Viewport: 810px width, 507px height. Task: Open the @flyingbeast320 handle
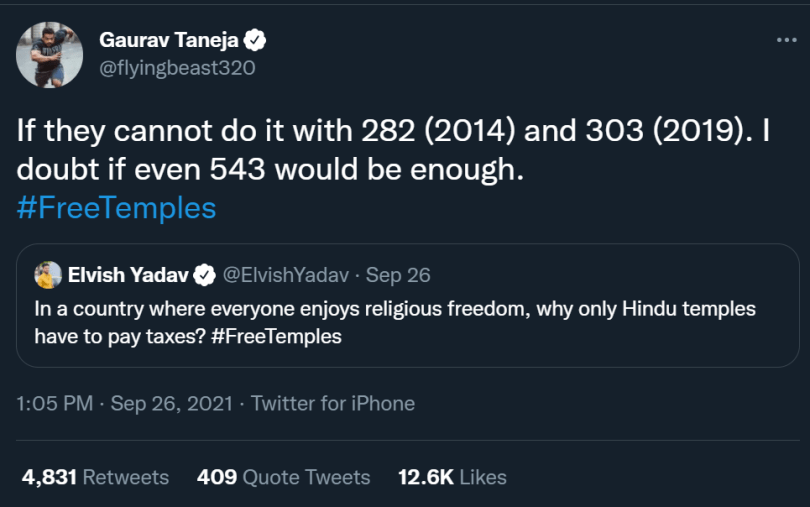[x=177, y=68]
